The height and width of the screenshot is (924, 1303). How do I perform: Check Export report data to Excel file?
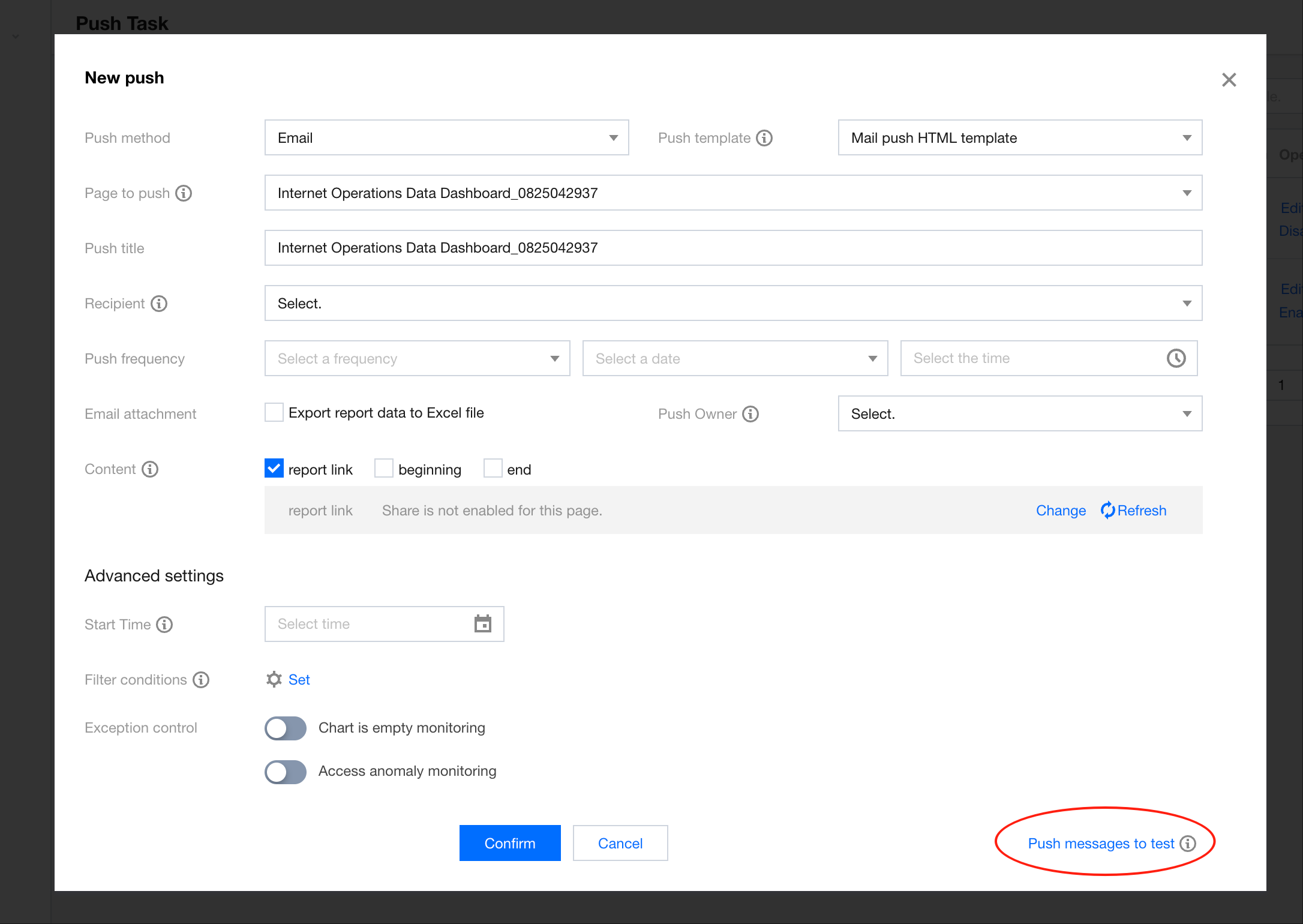274,413
